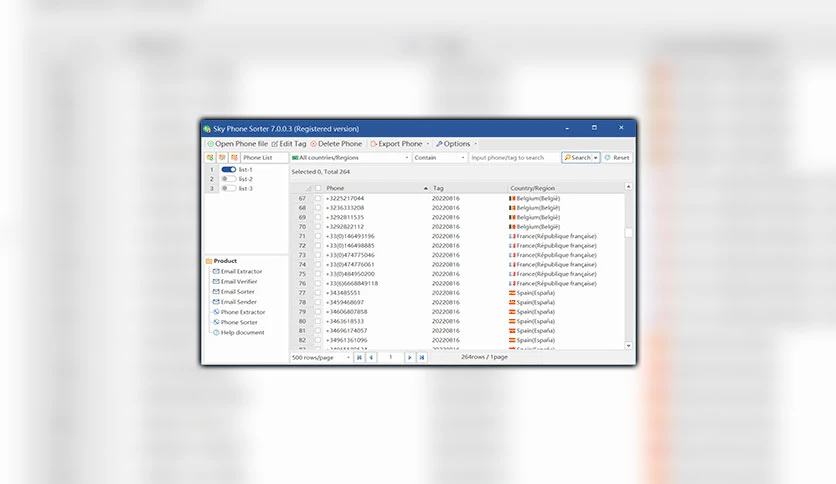The width and height of the screenshot is (836, 484).
Task: Expand the Options dropdown arrow
Action: point(476,144)
